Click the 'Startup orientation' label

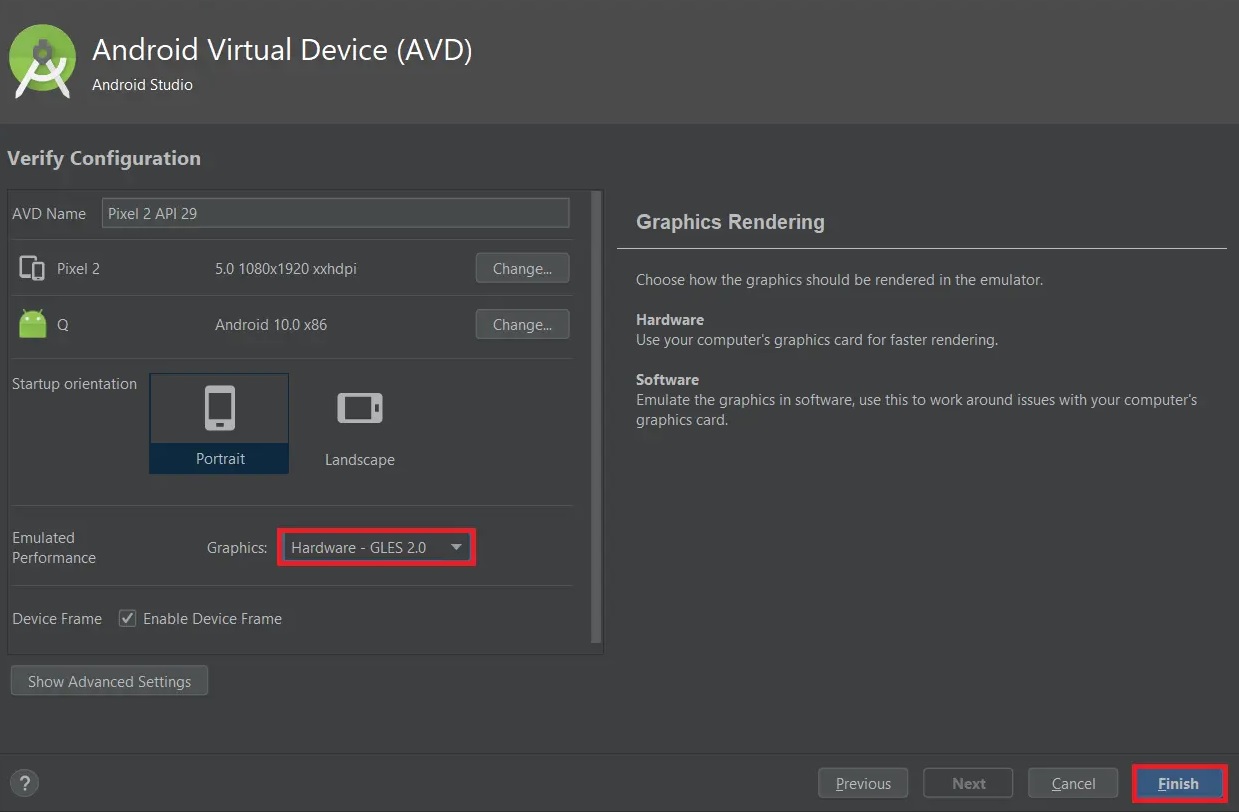coord(74,383)
